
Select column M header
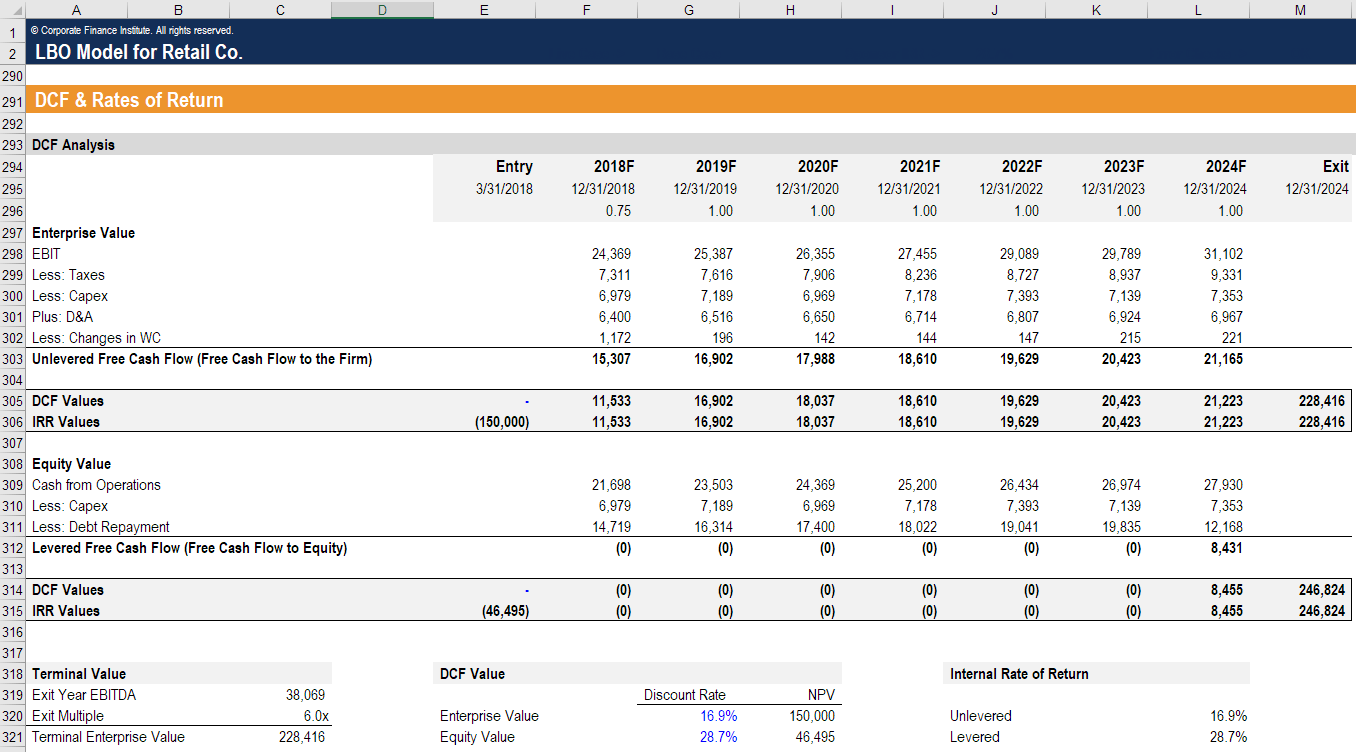(1299, 10)
